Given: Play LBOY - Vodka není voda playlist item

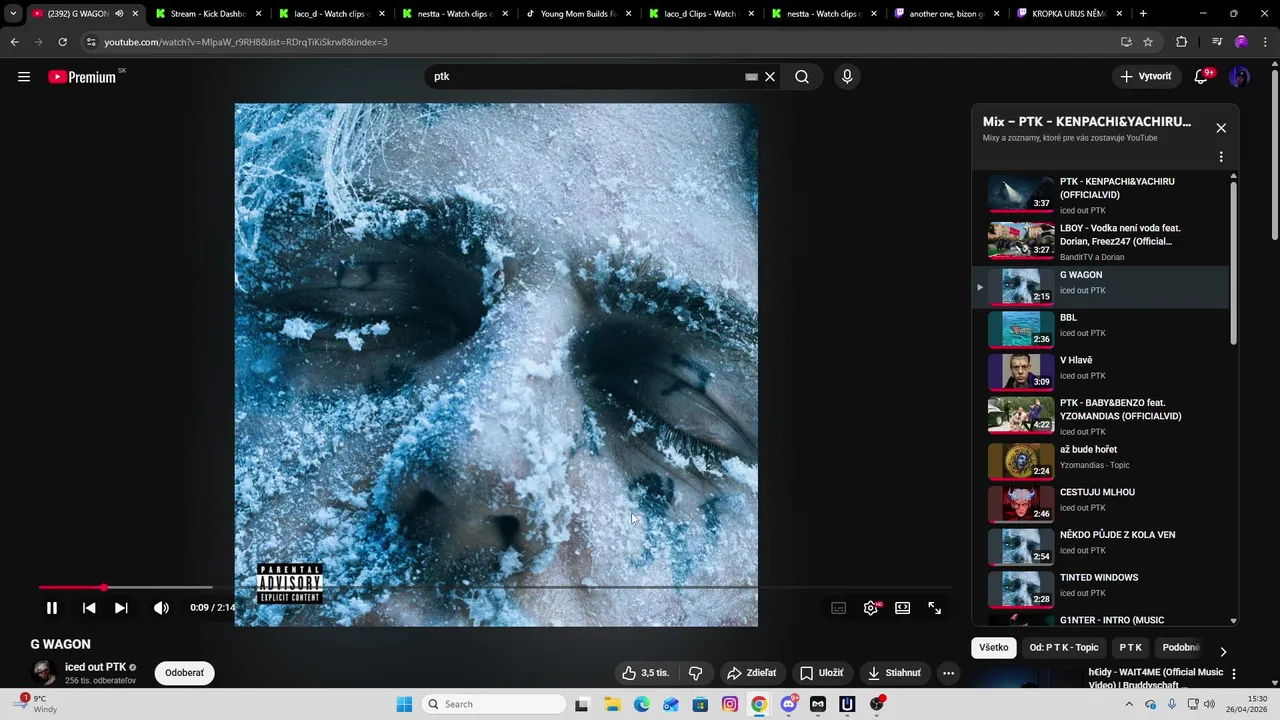Looking at the screenshot, I should 1100,241.
